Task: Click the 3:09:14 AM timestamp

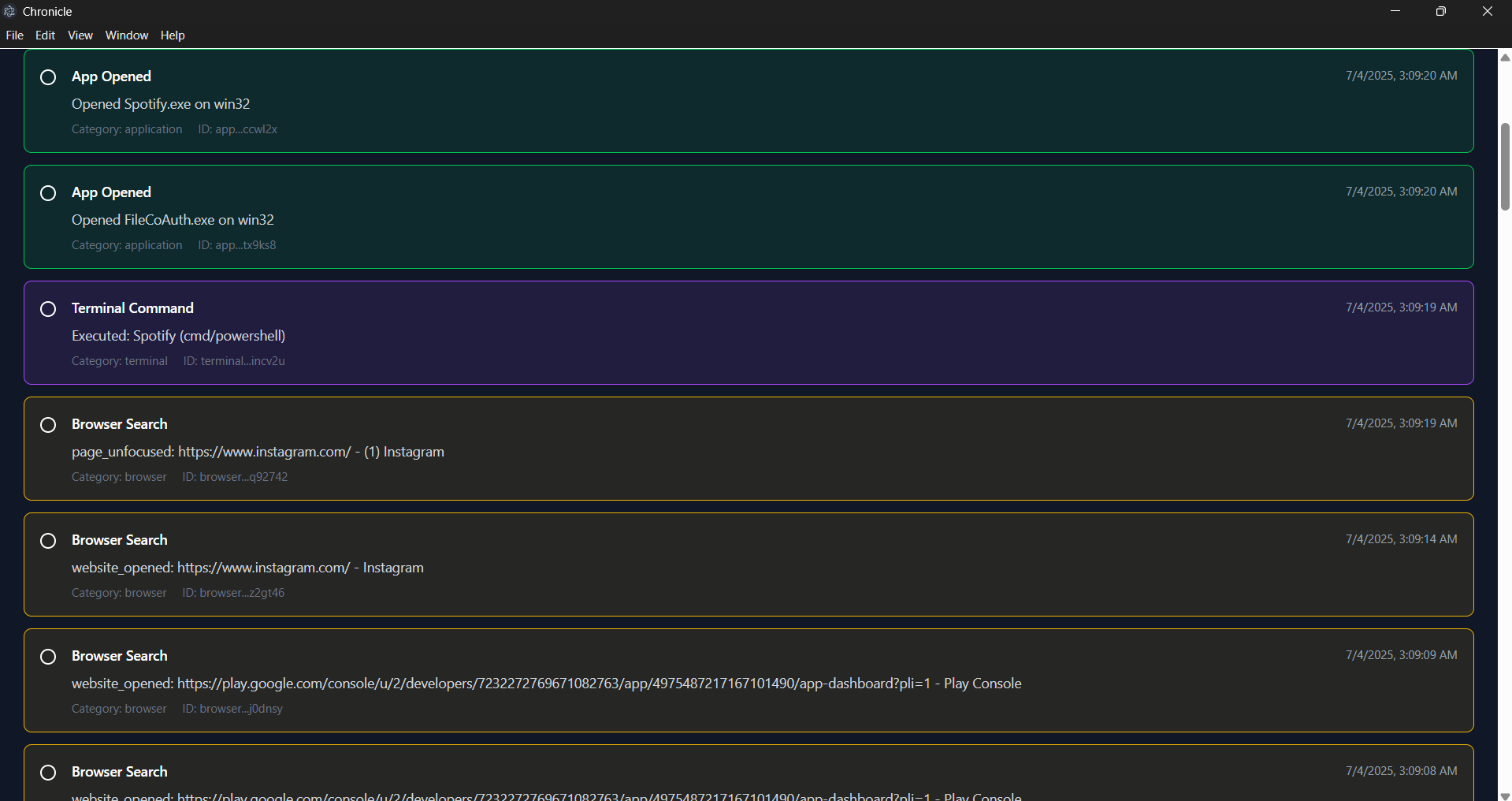Action: pyautogui.click(x=1402, y=539)
